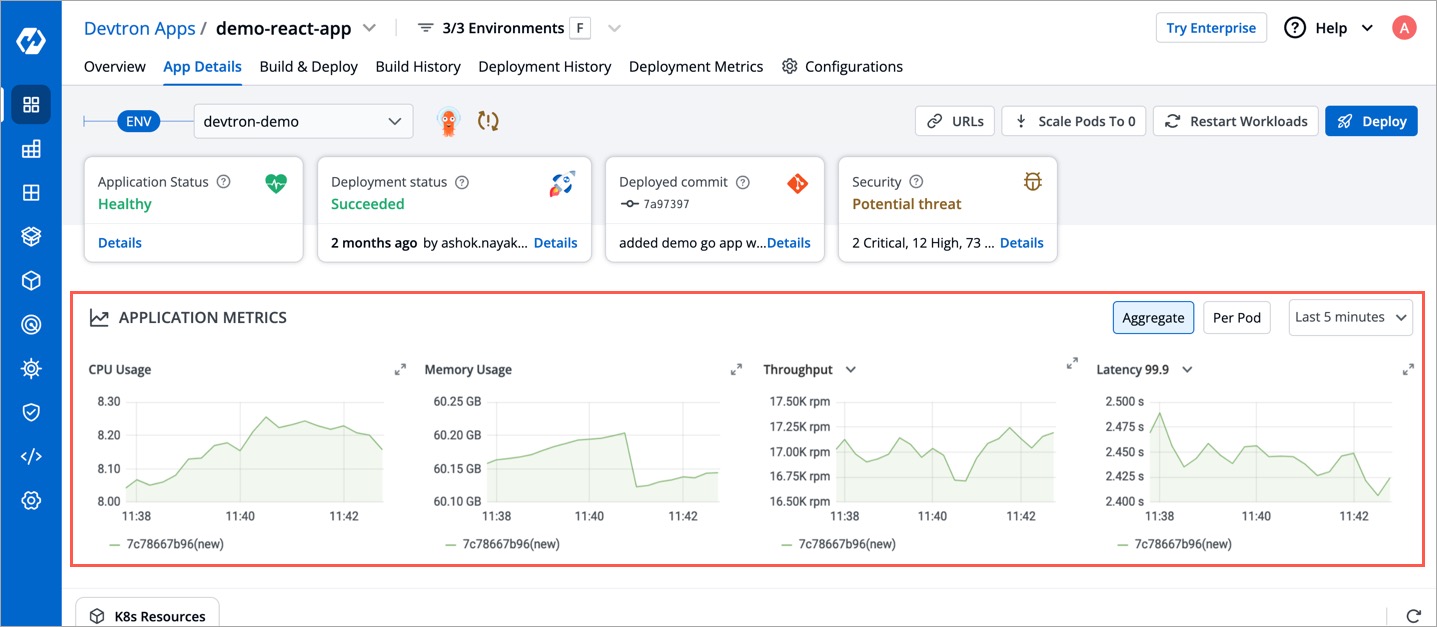The width and height of the screenshot is (1437, 627).
Task: Open the devtron-demo environment dropdown
Action: [x=303, y=120]
